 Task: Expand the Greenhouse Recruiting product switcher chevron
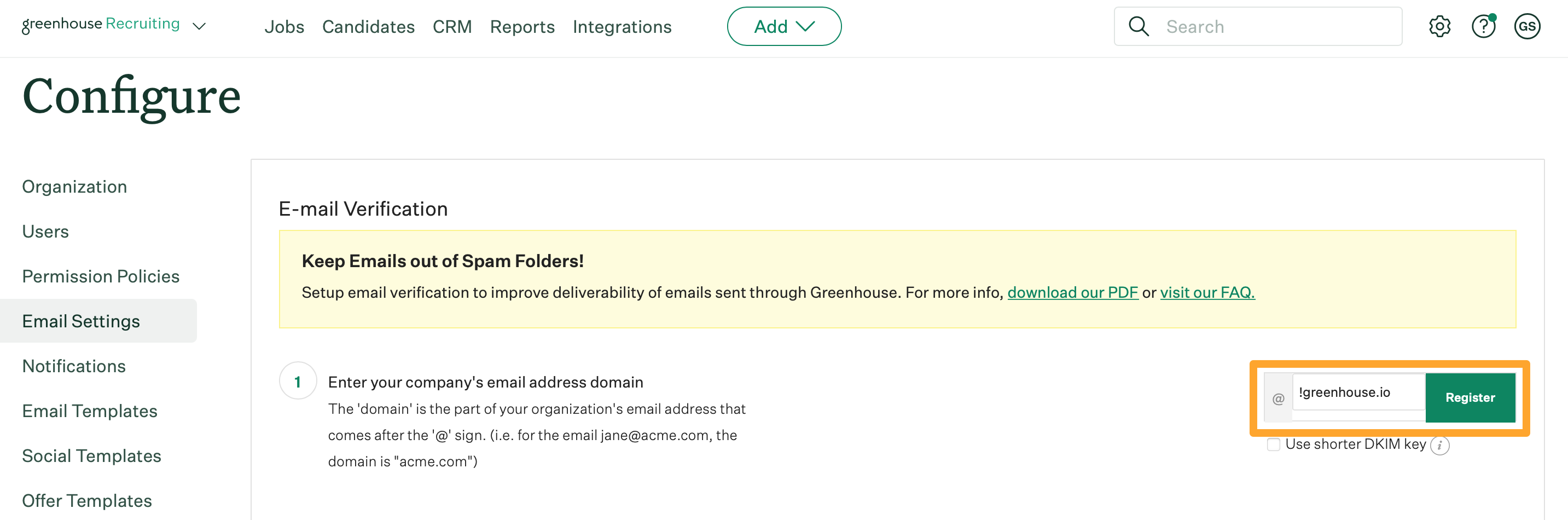[x=199, y=26]
